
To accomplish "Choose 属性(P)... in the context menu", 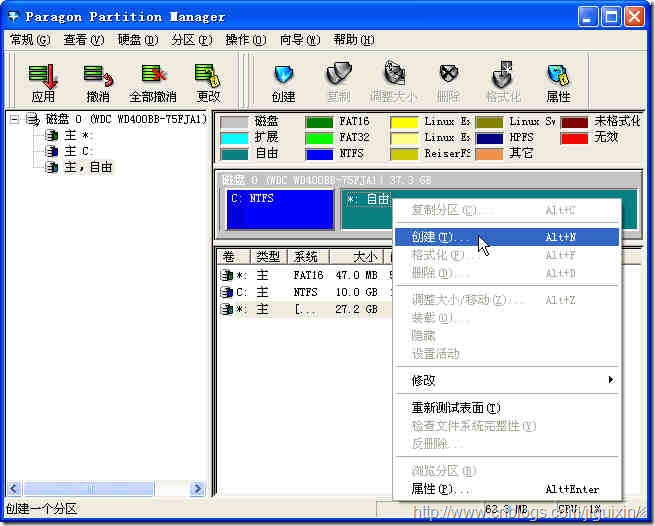I will point(506,488).
